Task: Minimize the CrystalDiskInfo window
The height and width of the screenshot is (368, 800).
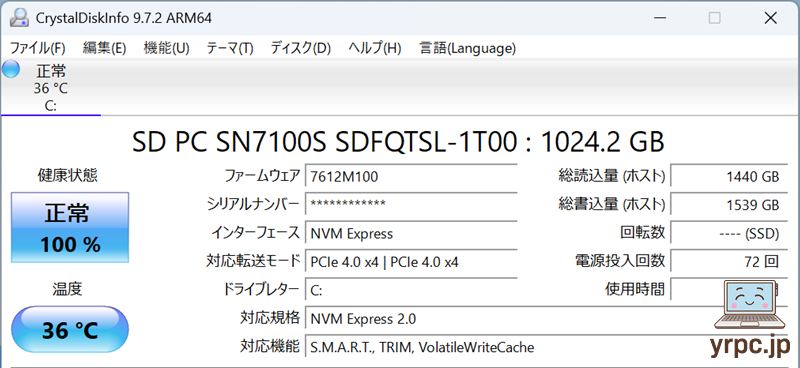Action: tap(659, 18)
